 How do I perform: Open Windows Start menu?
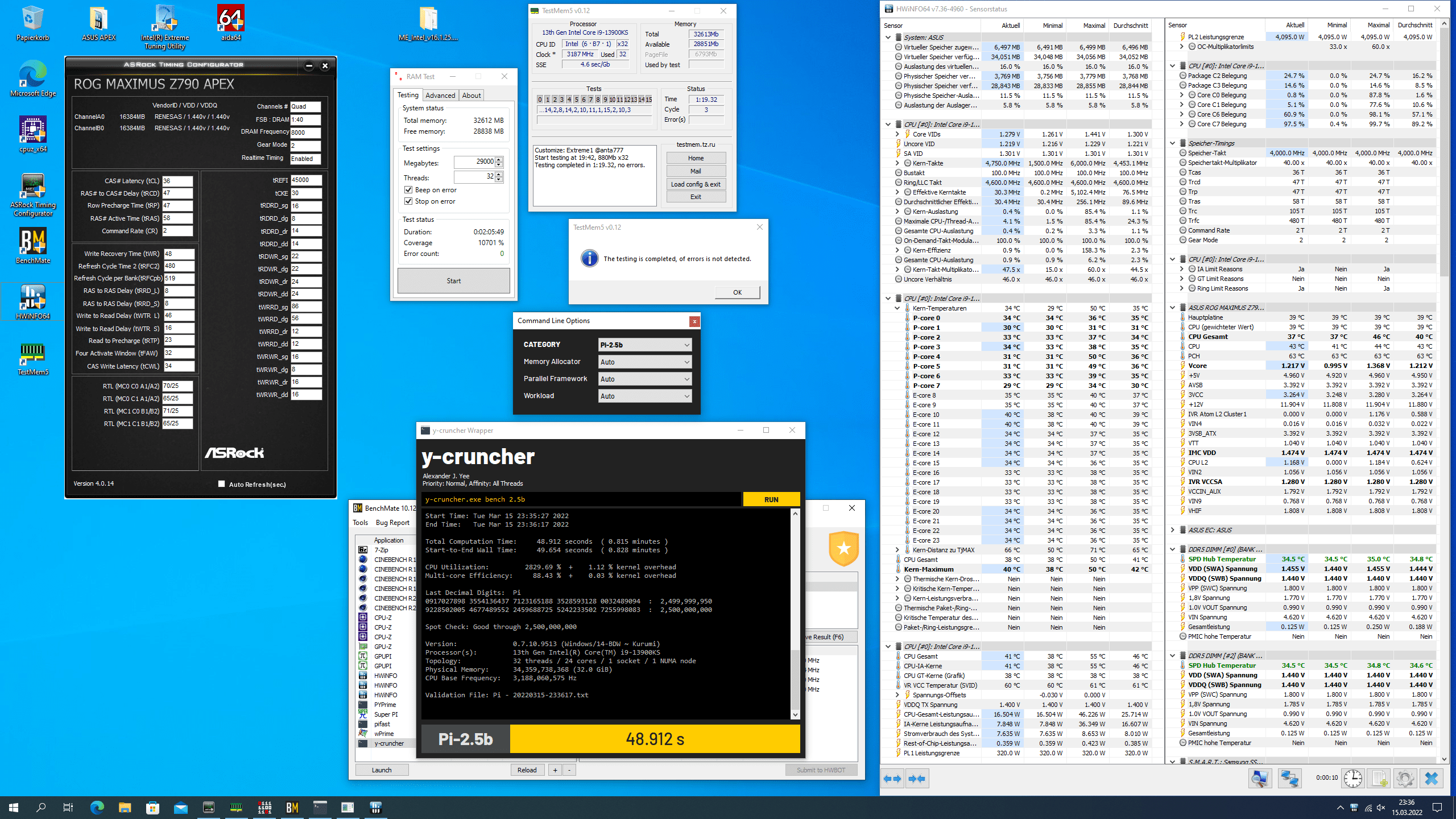pyautogui.click(x=14, y=808)
